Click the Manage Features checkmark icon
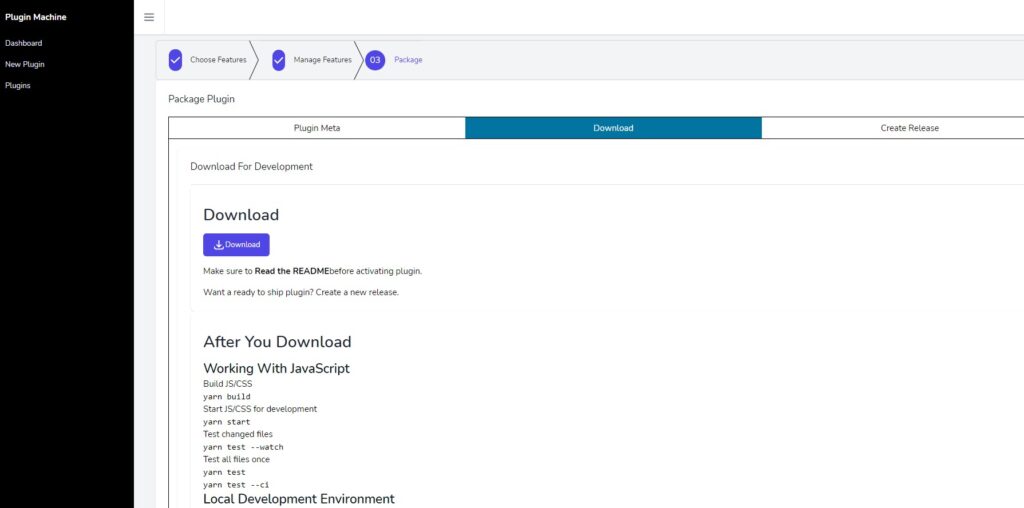The image size is (1024, 508). (279, 60)
